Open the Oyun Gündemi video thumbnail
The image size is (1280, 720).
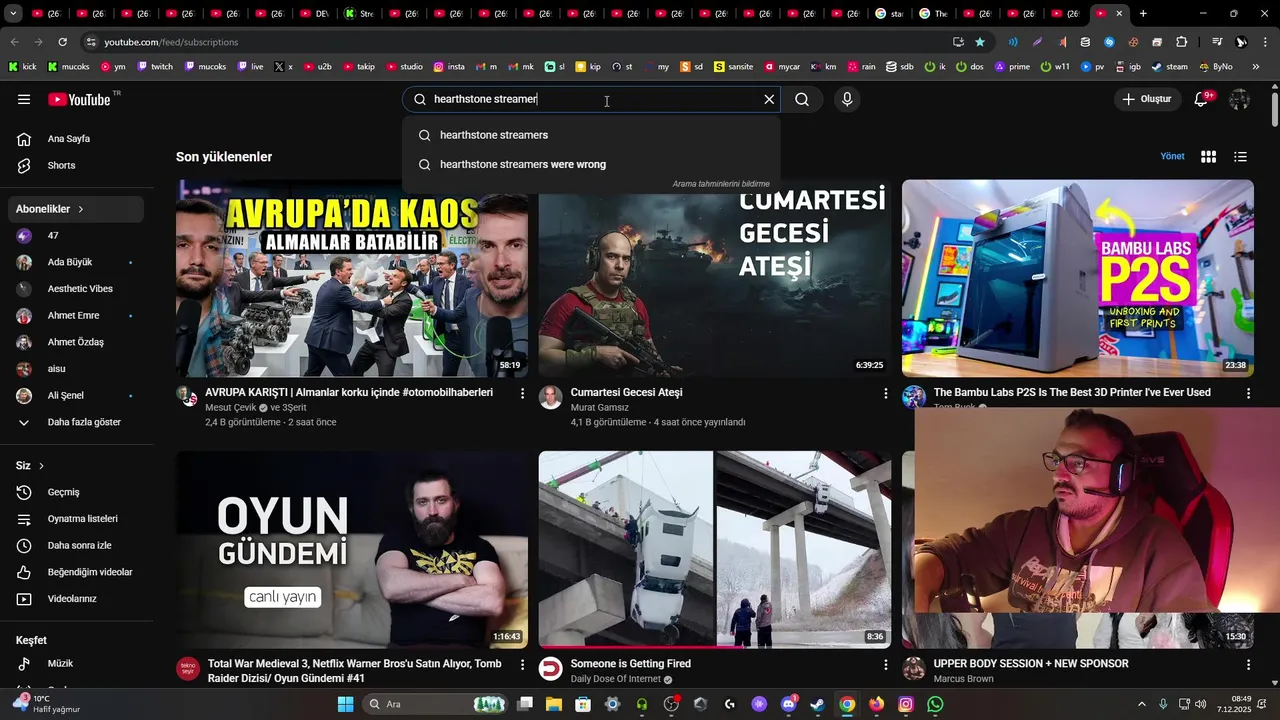coord(352,549)
